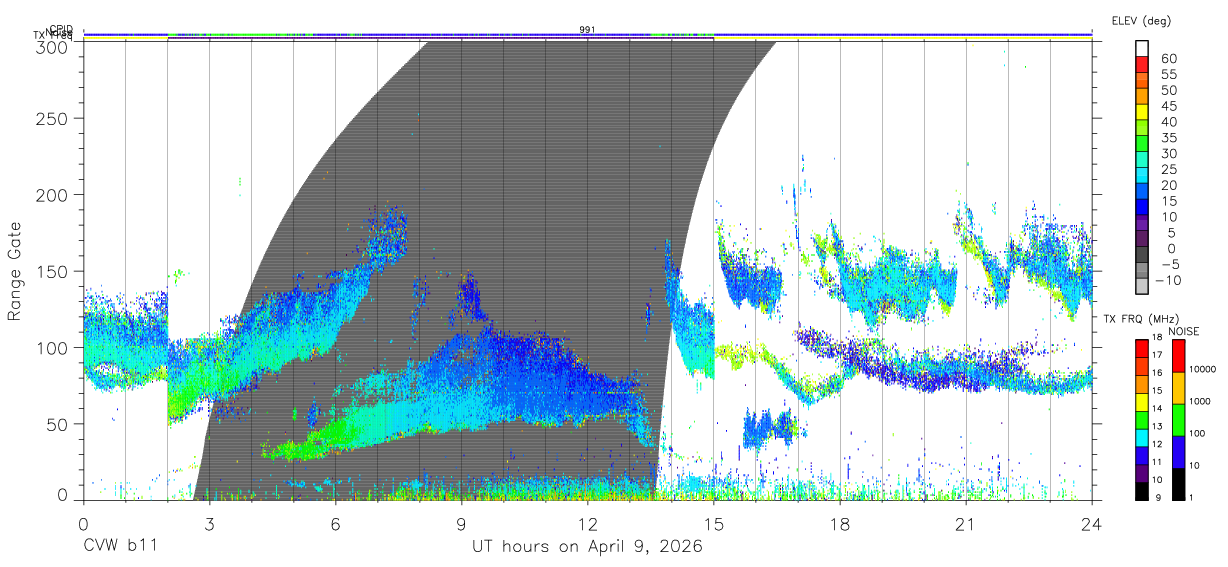Pick the blue swatch in NOISE legend
1228x567 pixels.
1177,451
